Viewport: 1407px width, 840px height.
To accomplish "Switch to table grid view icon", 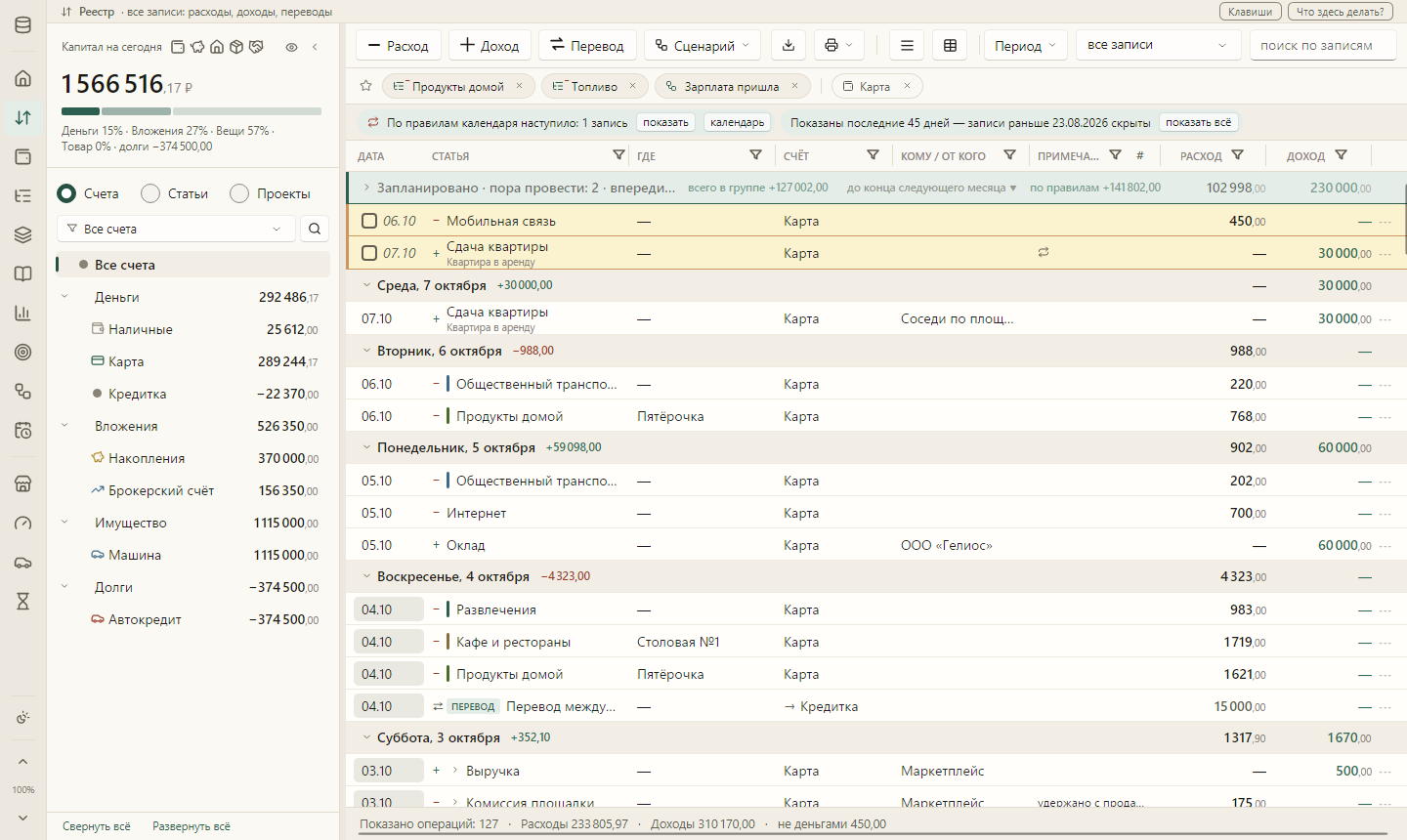I will [950, 45].
